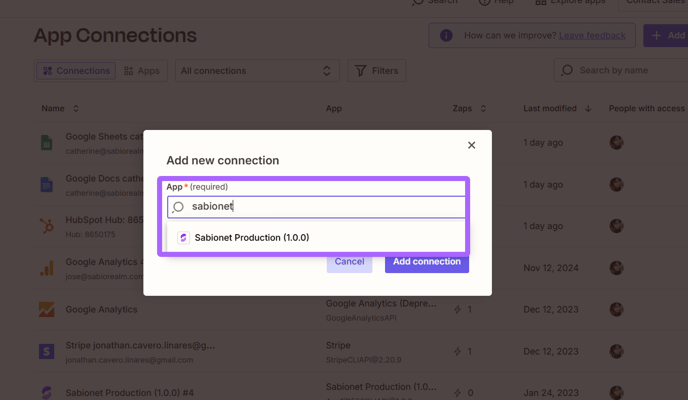The width and height of the screenshot is (688, 400).
Task: Open Sabionet Production (1.0.0) #4 connection
Action: click(129, 393)
